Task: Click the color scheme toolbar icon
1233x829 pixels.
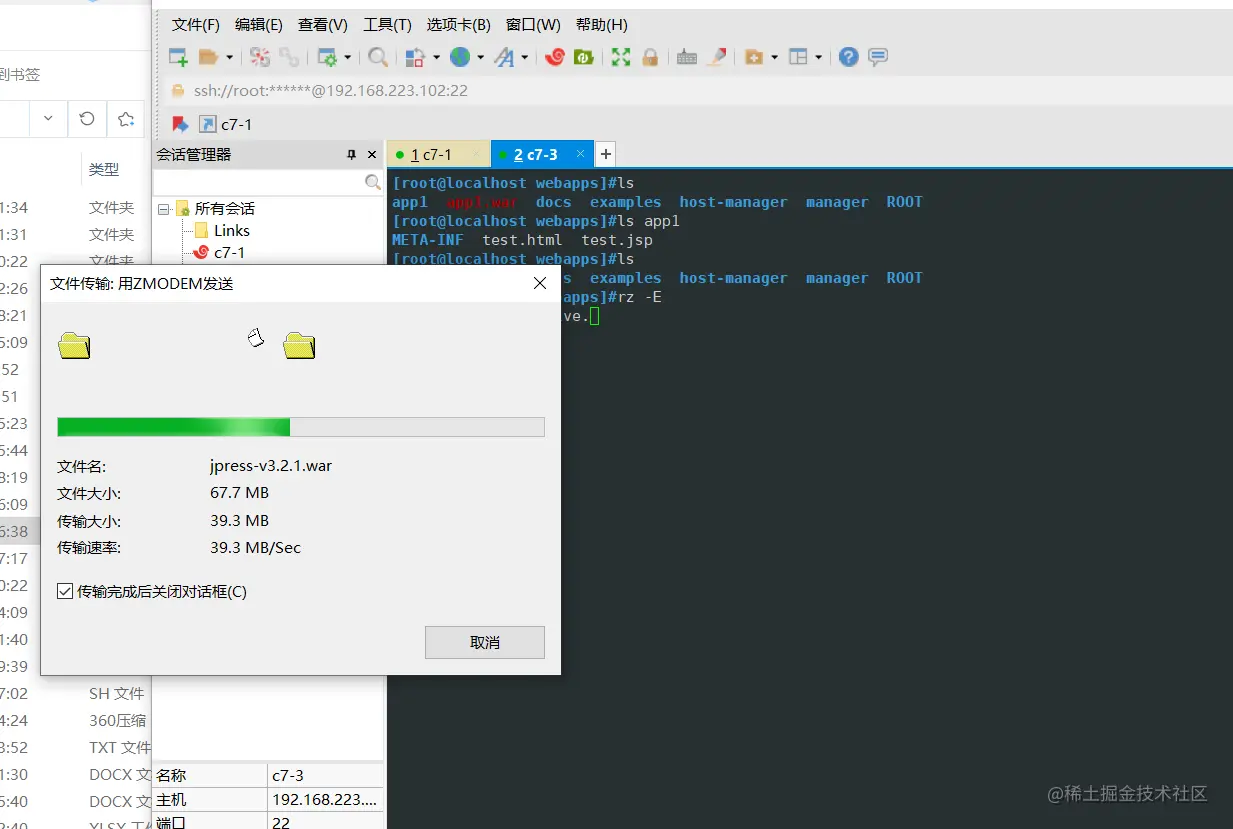Action: point(416,57)
